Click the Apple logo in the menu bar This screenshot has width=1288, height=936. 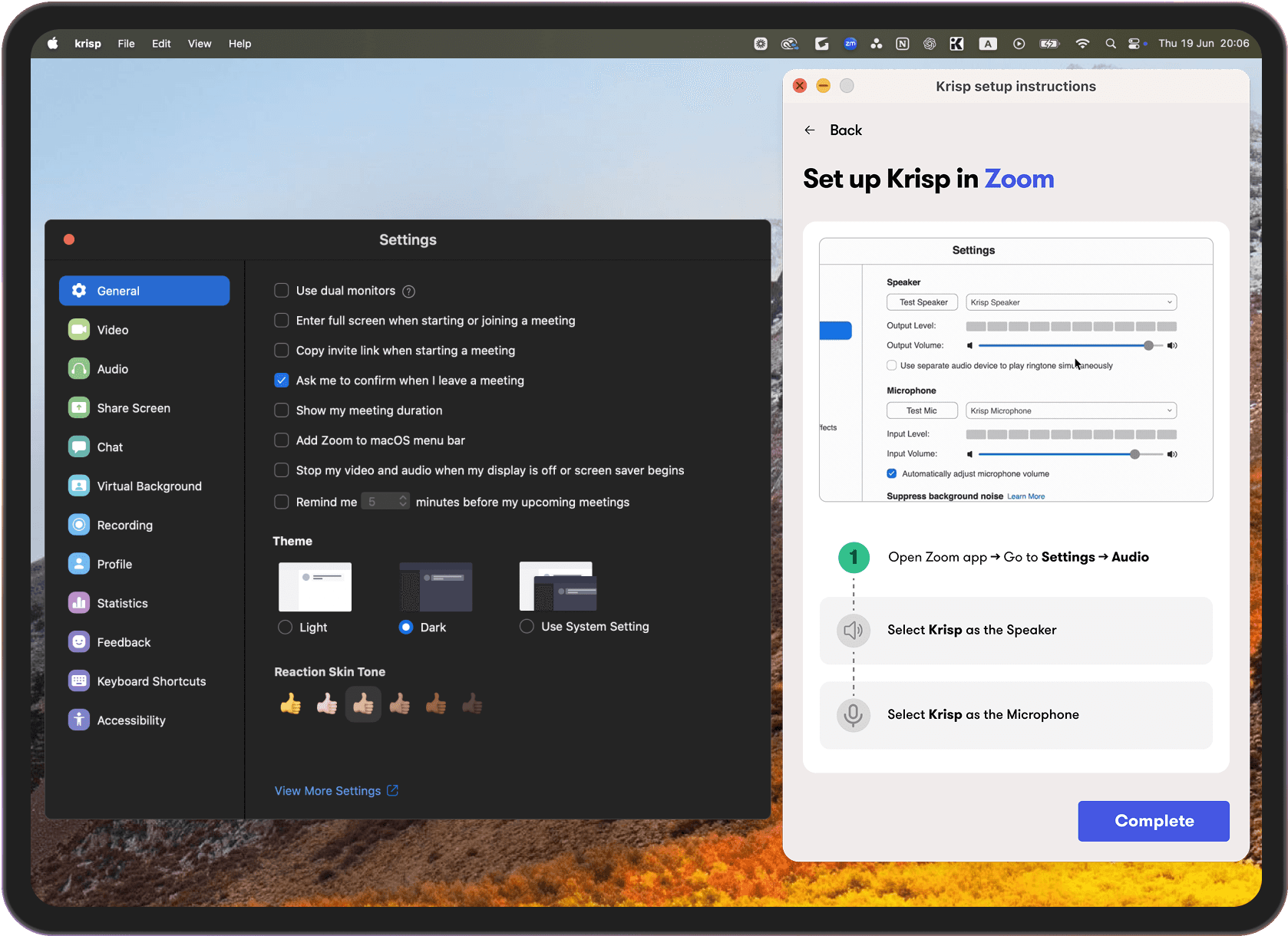(53, 44)
